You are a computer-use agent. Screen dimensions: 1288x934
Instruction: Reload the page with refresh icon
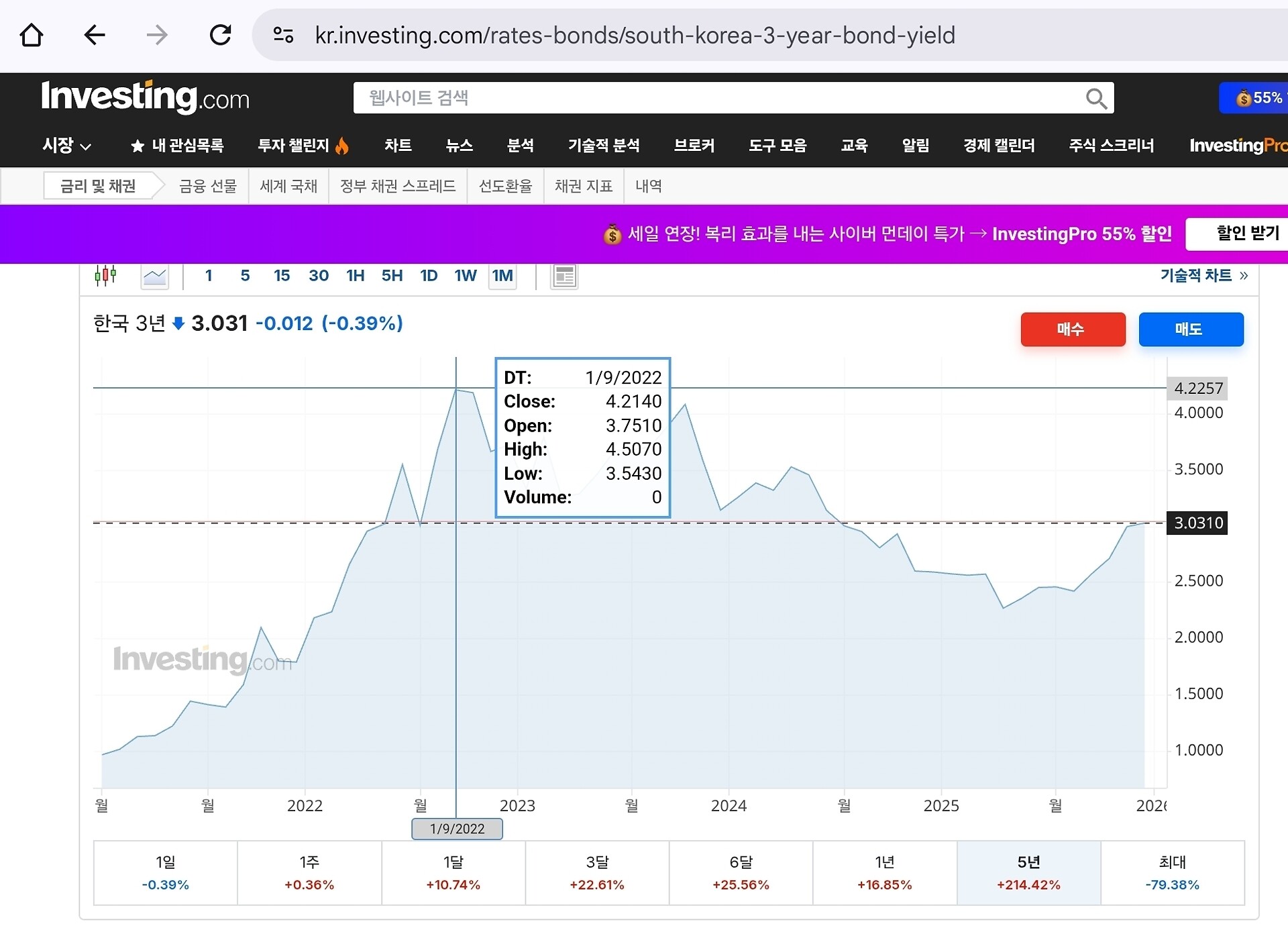220,35
